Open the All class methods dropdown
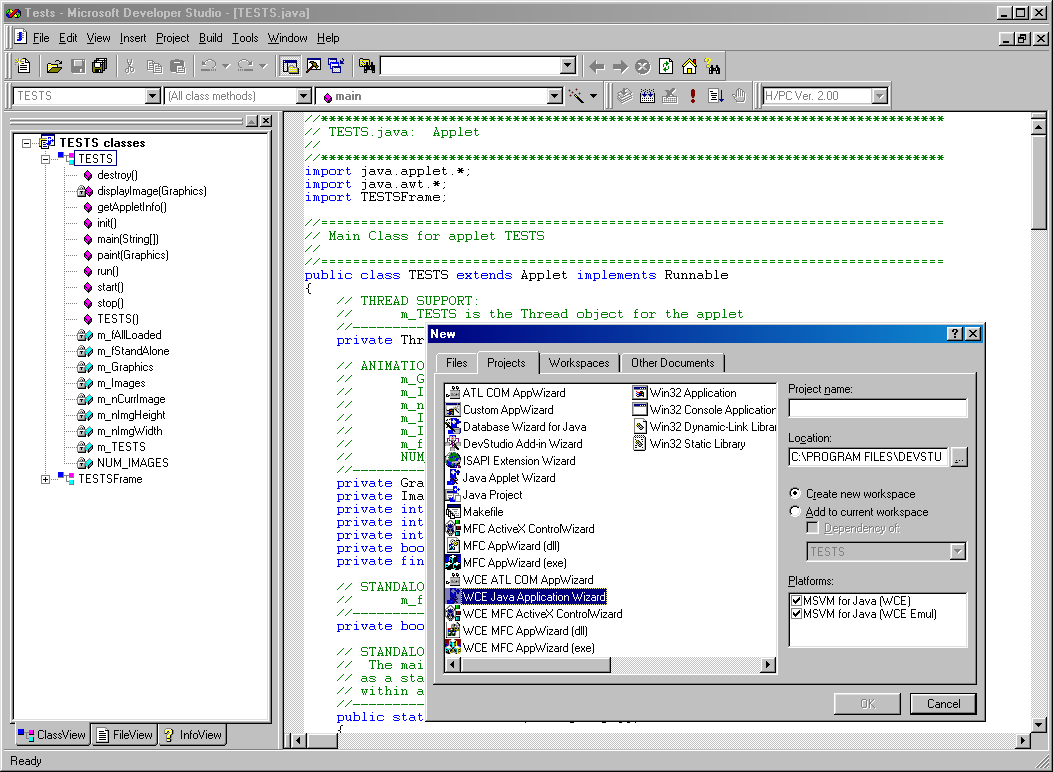Image resolution: width=1053 pixels, height=772 pixels. 304,96
